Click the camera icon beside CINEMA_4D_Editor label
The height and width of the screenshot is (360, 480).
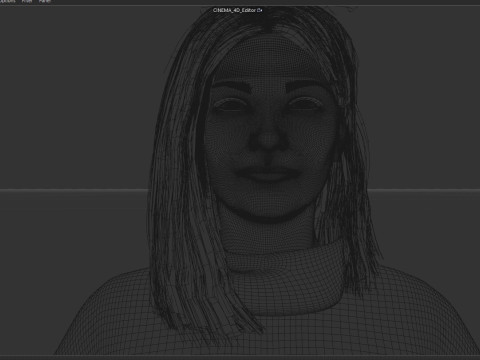(x=260, y=10)
